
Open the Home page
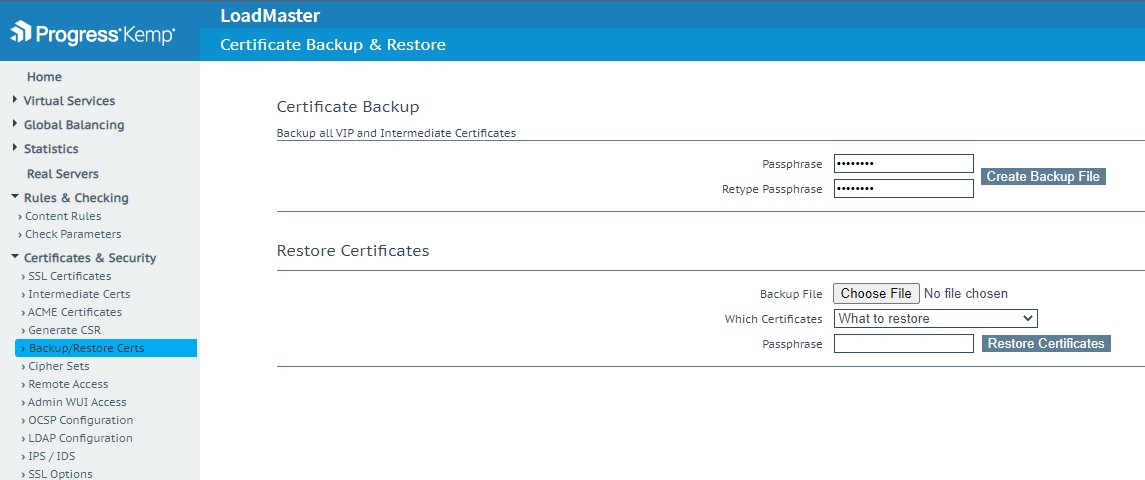tap(45, 77)
